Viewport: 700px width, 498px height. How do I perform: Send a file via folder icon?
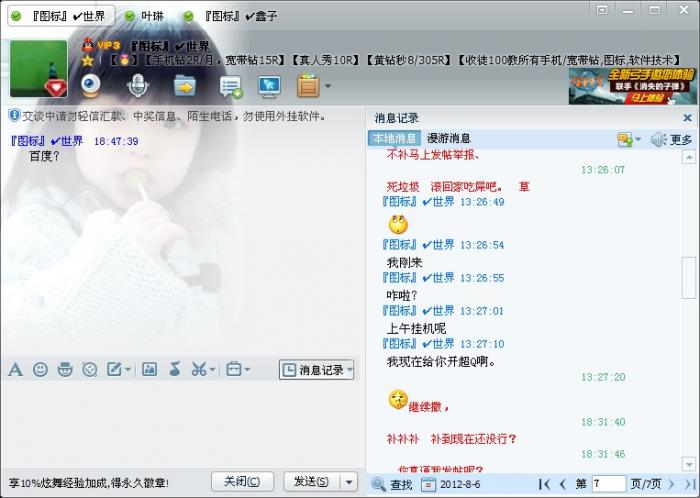click(184, 86)
